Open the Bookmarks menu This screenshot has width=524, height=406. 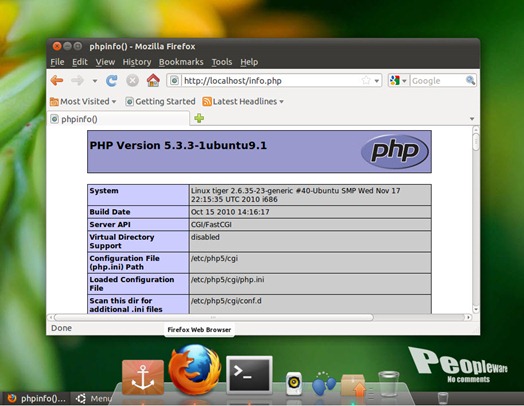tap(181, 62)
